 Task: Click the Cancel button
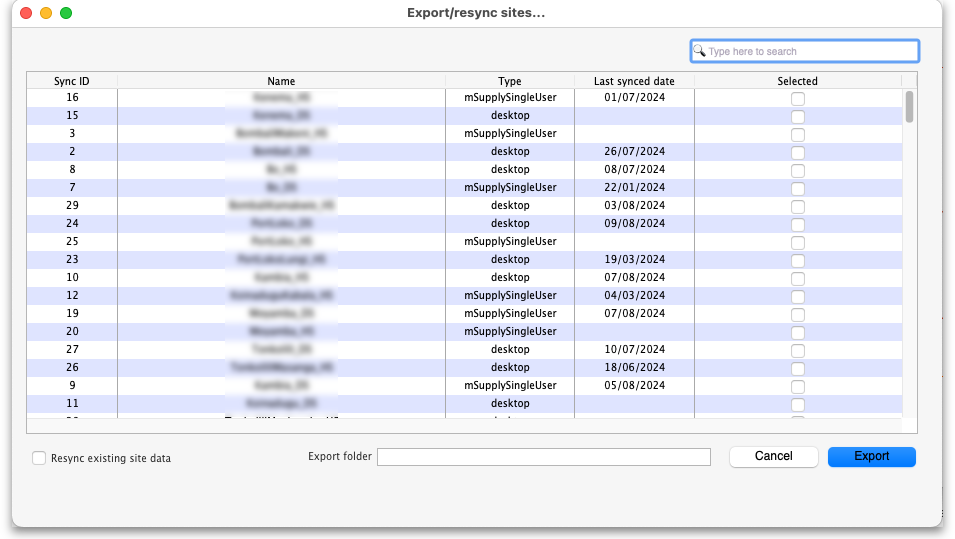click(x=773, y=456)
